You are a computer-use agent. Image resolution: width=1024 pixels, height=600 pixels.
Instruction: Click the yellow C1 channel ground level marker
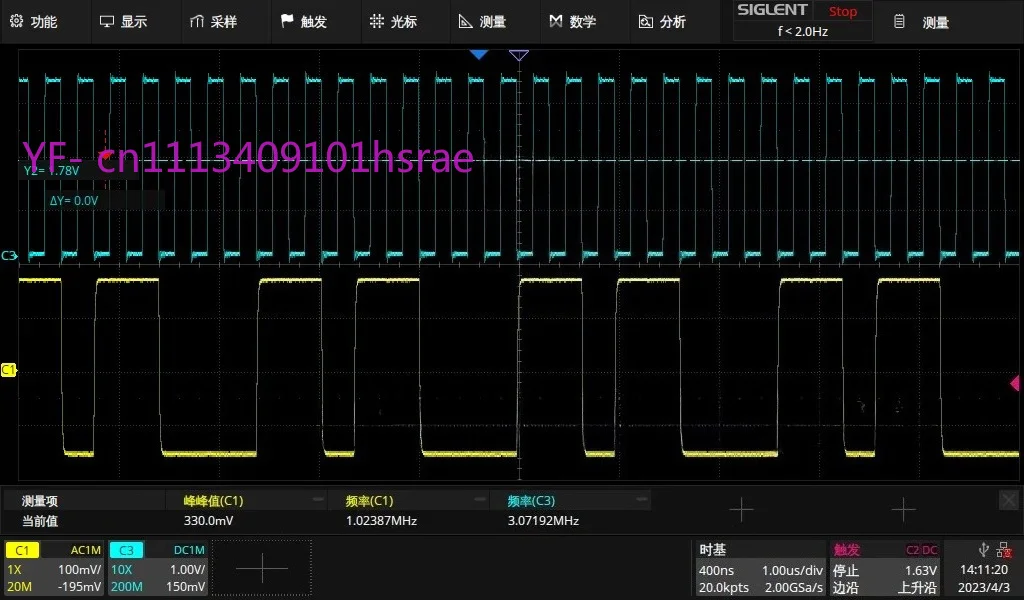(8, 370)
